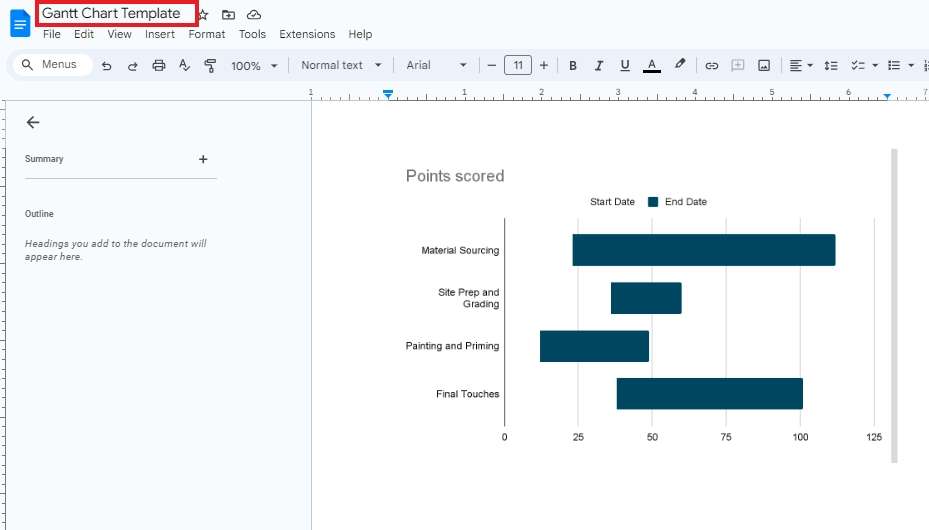Select the Painting and Priming bar

594,346
